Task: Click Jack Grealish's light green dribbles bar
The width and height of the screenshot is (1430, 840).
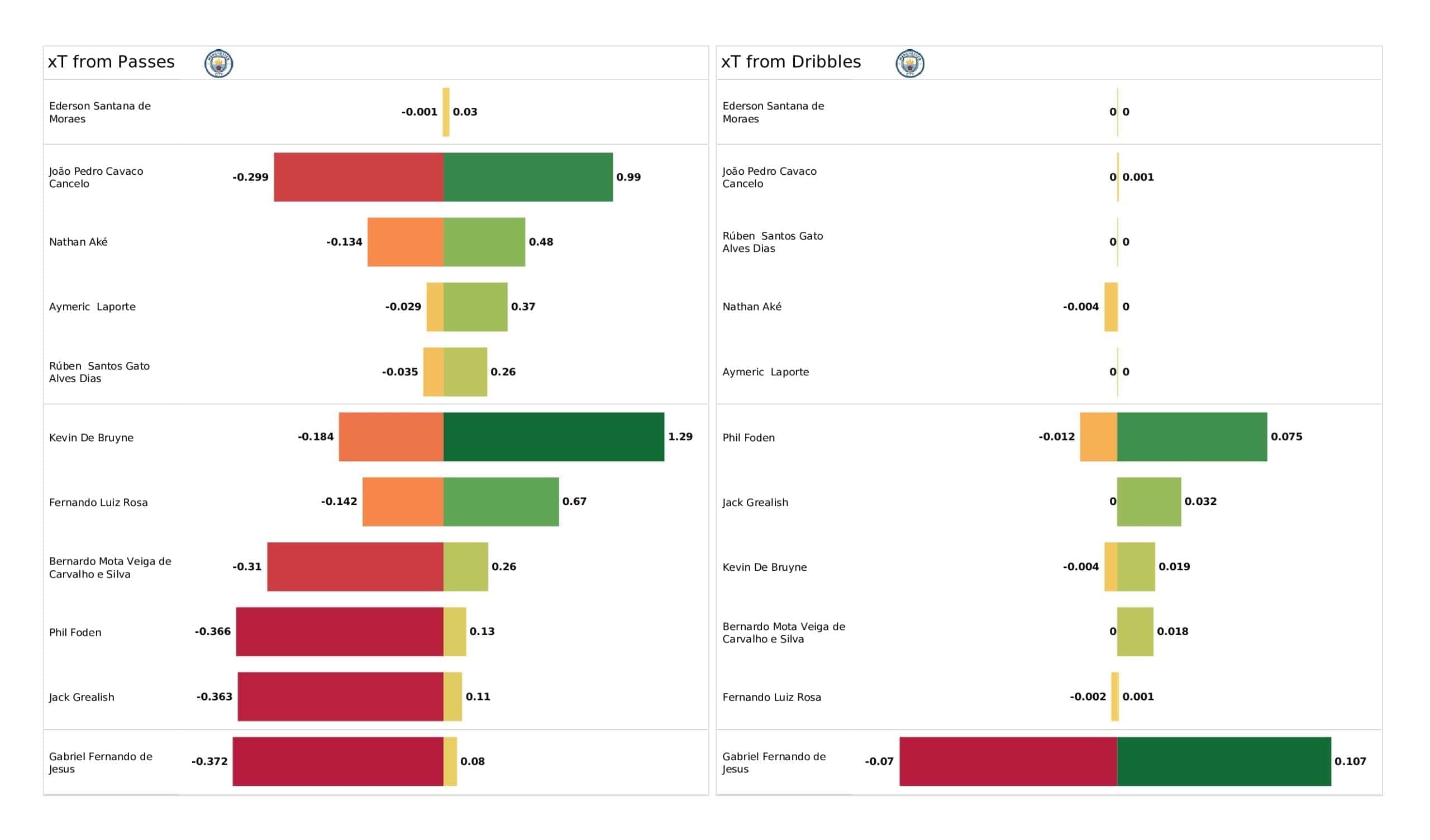Action: tap(1148, 501)
